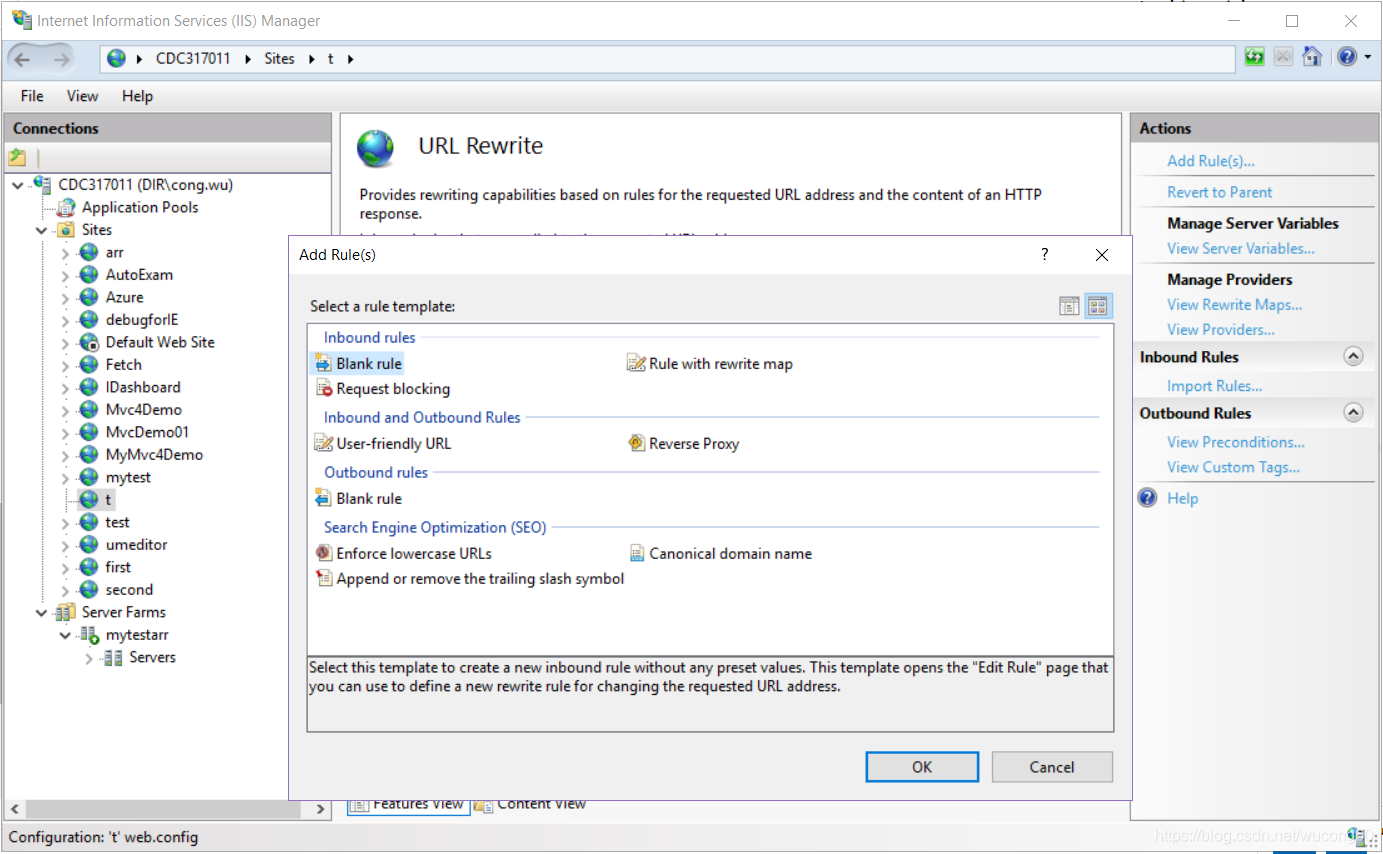Click the green refresh page icon
Viewport: 1383px width, 854px height.
click(x=1254, y=57)
